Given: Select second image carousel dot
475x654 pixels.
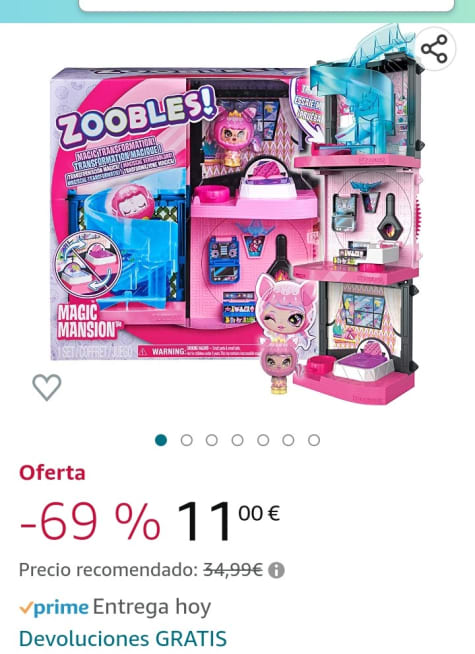Looking at the screenshot, I should [186, 440].
